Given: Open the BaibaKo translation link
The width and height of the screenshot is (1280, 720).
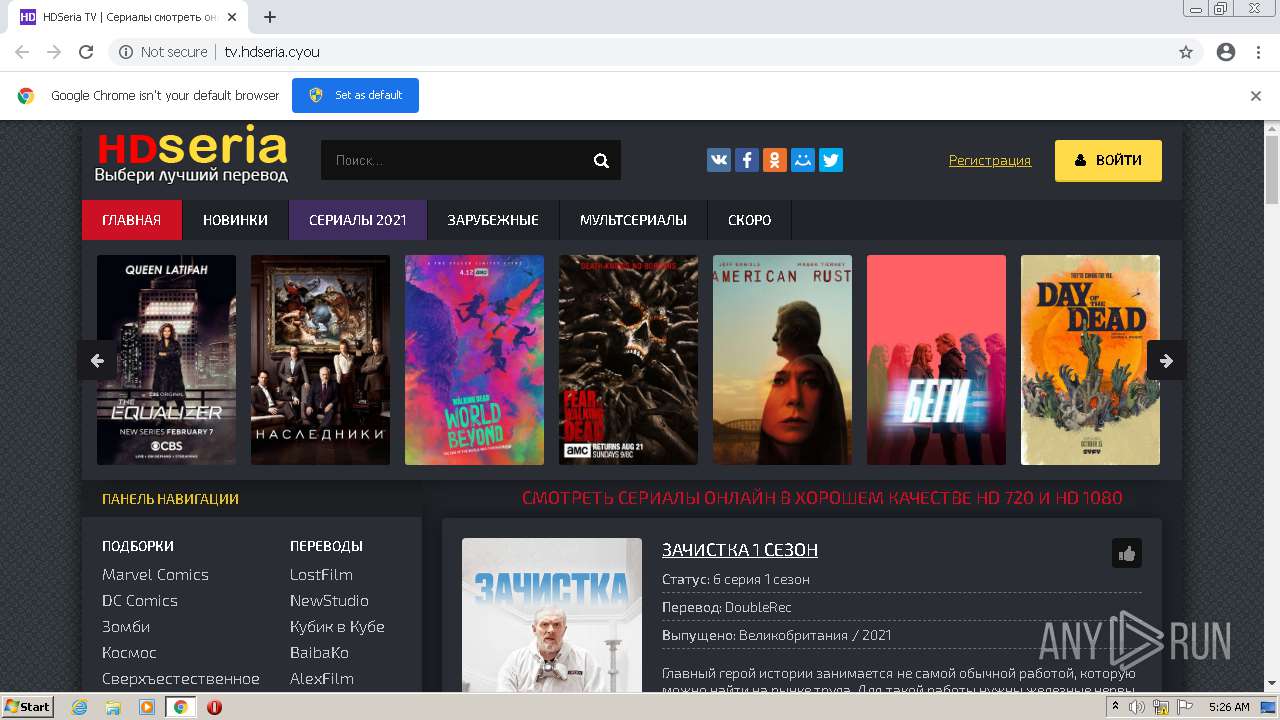Looking at the screenshot, I should (319, 652).
